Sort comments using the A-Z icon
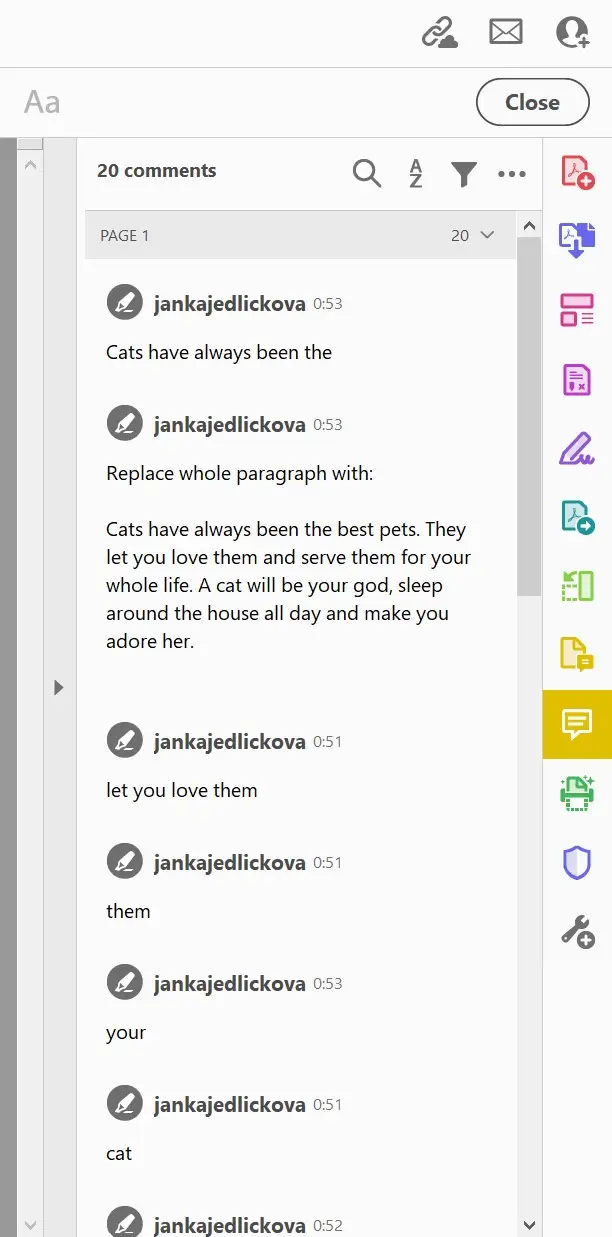This screenshot has height=1237, width=612. 416,174
